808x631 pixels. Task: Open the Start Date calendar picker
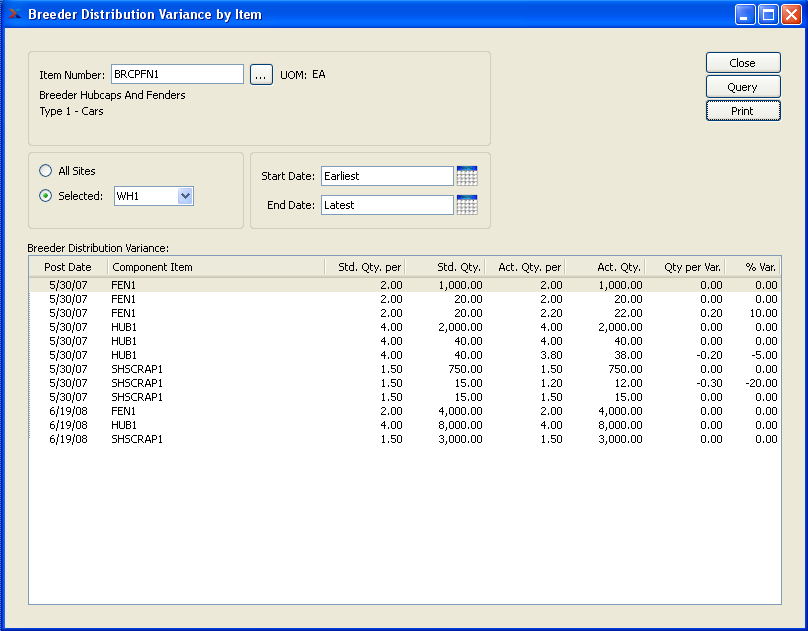coord(466,176)
